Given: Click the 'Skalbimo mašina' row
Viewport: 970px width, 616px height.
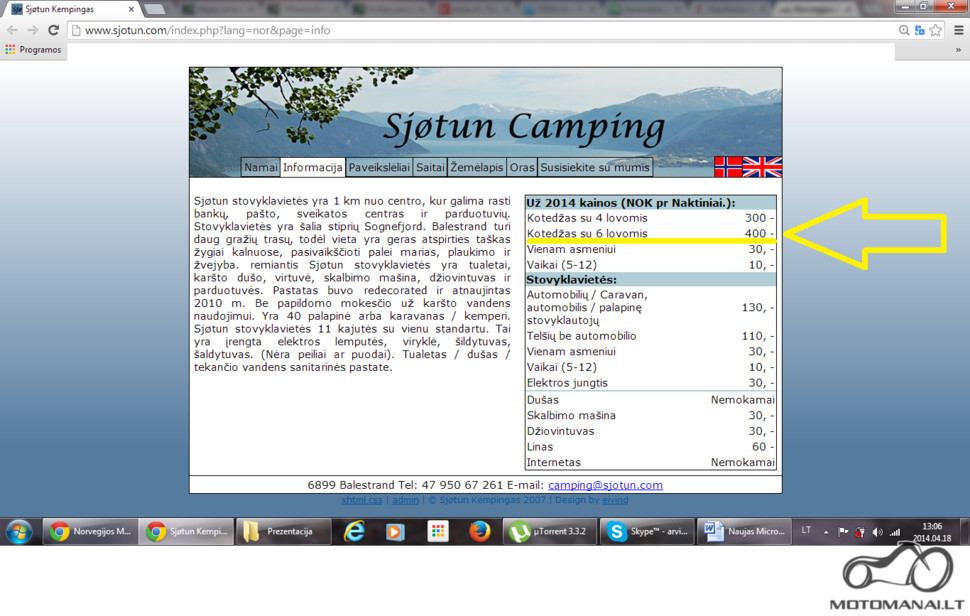Looking at the screenshot, I should pyautogui.click(x=650, y=416).
